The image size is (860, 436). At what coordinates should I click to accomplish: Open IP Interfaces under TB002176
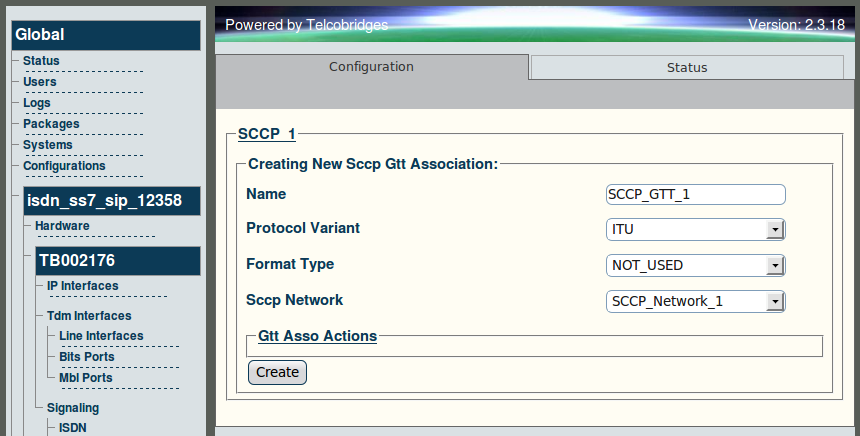pyautogui.click(x=82, y=286)
